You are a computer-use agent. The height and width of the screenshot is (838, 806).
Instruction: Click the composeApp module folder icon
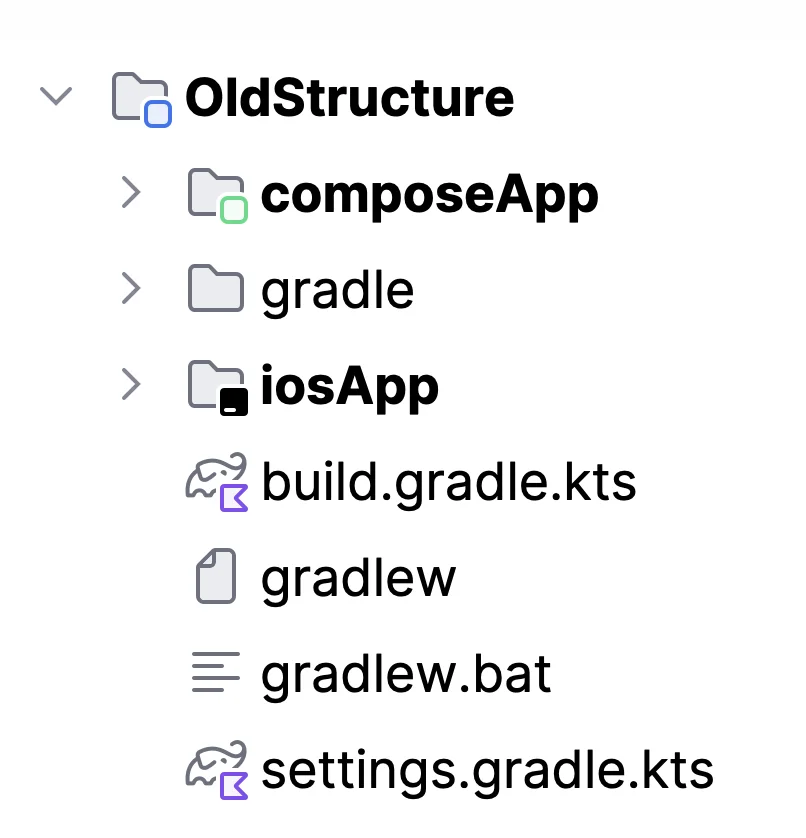218,196
